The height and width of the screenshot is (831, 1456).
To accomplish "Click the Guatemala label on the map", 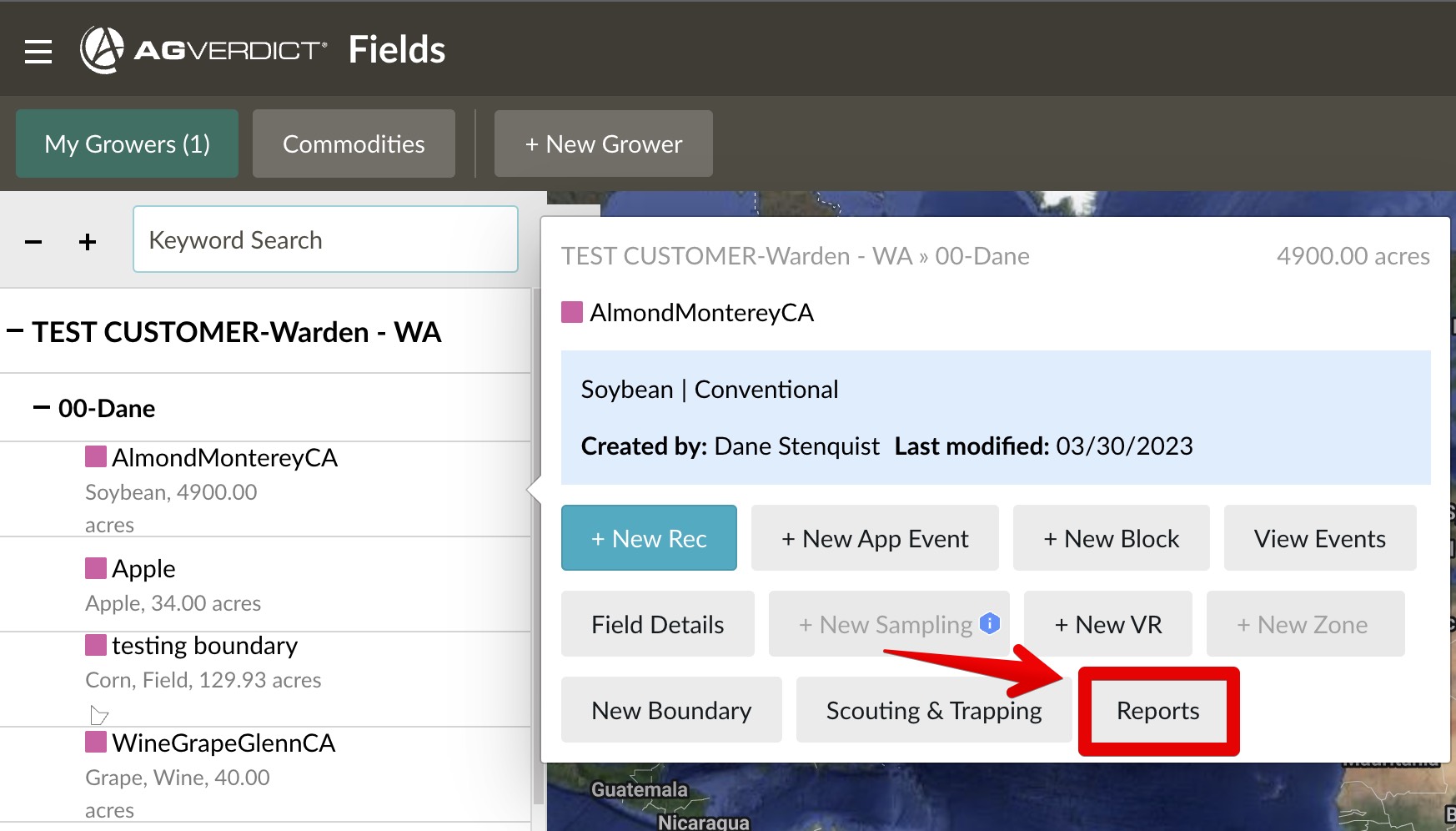I will (x=640, y=789).
